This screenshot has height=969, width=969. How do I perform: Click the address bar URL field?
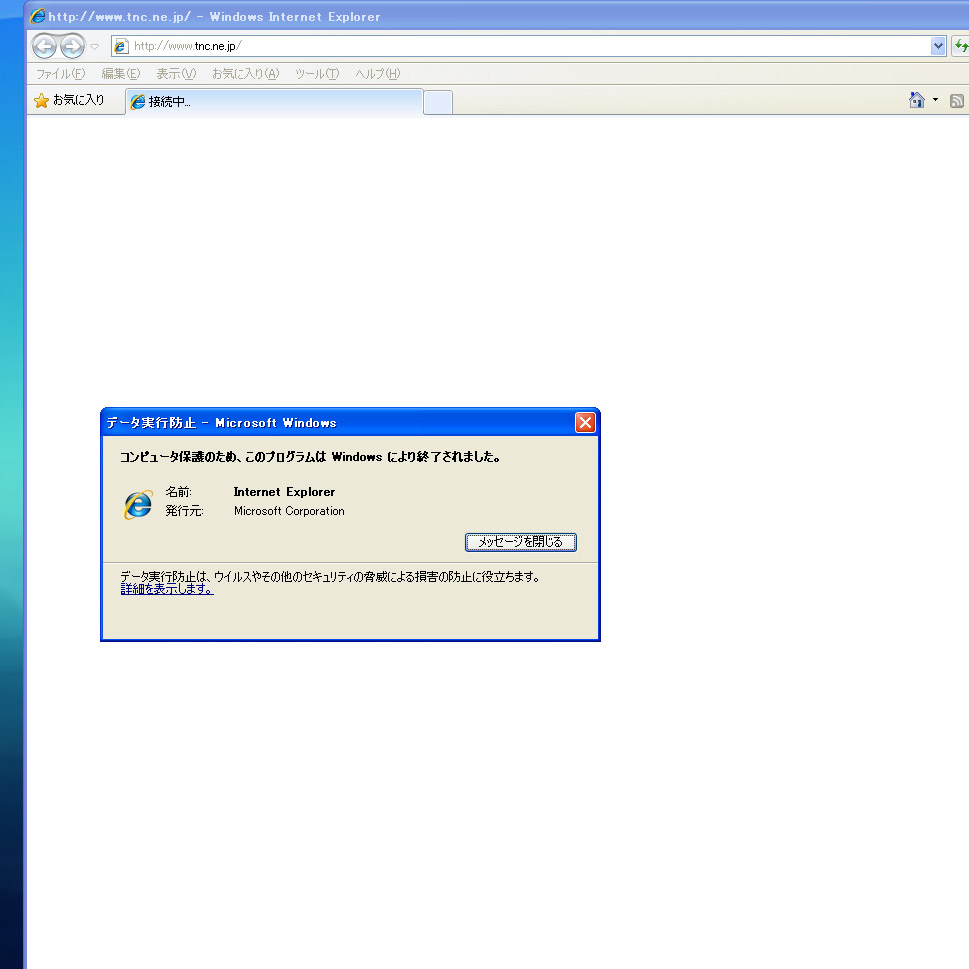[x=529, y=46]
